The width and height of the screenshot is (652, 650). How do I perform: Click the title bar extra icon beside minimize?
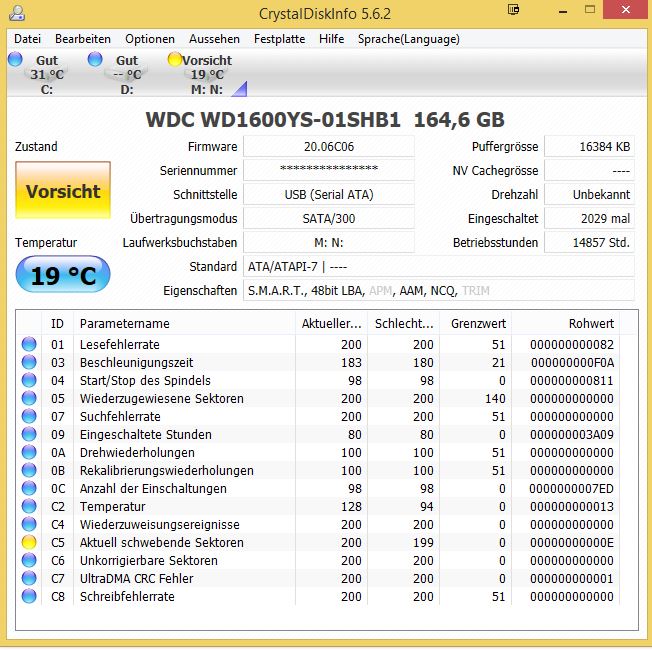tap(514, 10)
